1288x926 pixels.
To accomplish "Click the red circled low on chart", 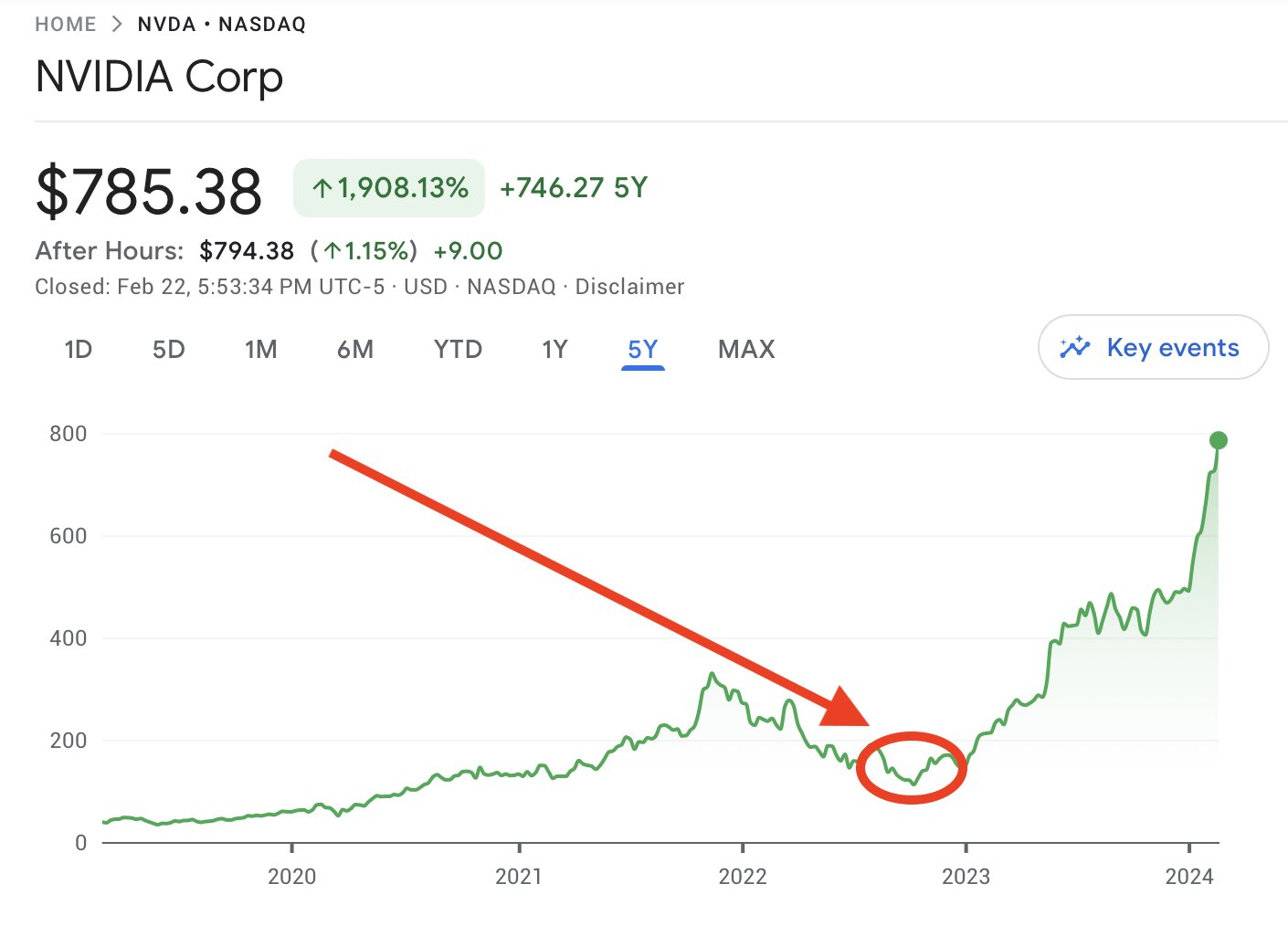I will click(912, 768).
